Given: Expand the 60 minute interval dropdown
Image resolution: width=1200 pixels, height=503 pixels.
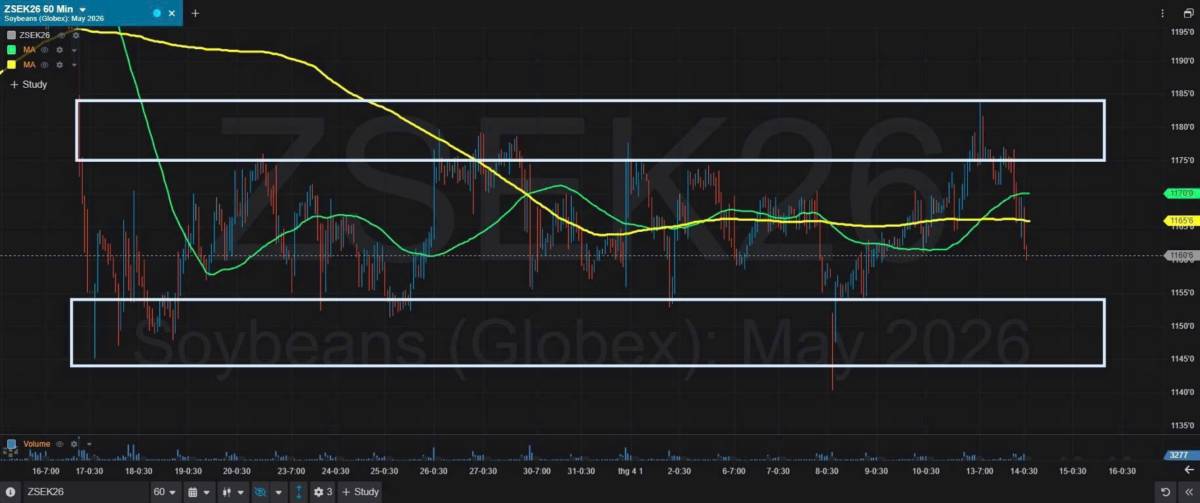Looking at the screenshot, I should click(x=165, y=492).
